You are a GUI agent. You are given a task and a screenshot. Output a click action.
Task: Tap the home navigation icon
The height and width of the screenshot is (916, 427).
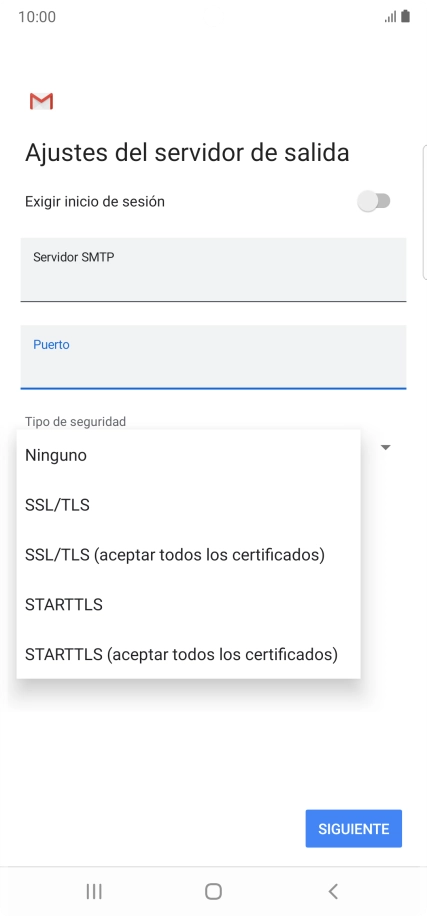[x=213, y=891]
